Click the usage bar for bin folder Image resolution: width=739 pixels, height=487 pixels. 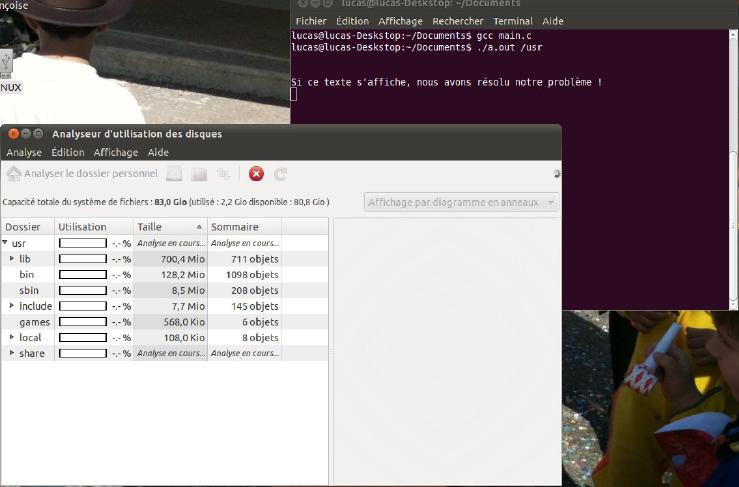(x=82, y=275)
